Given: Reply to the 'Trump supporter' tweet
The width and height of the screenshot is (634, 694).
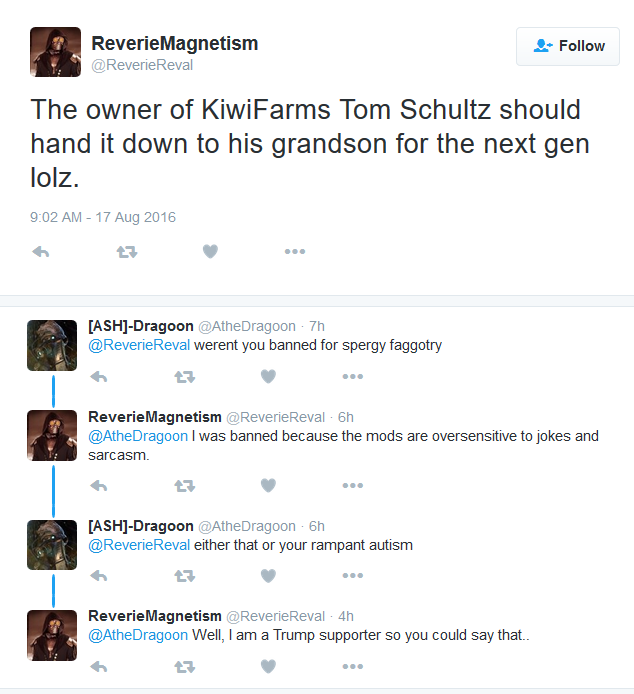Looking at the screenshot, I should [98, 667].
